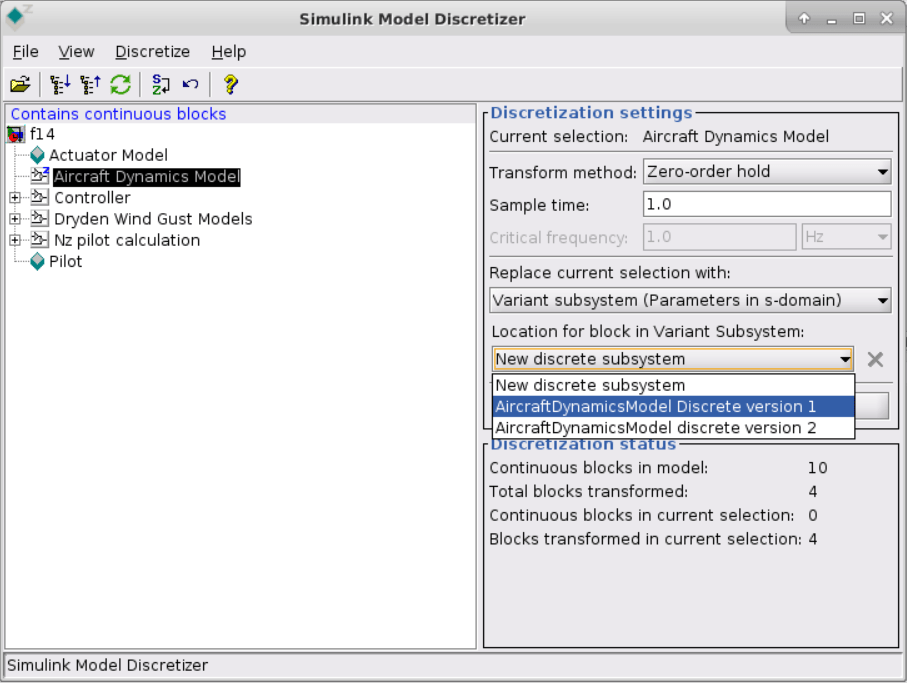Select Nz pilot calculation tree item
907x683 pixels.
127,240
